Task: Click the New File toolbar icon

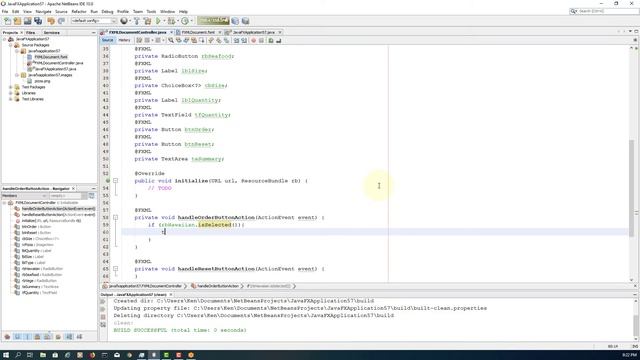Action: point(7,21)
